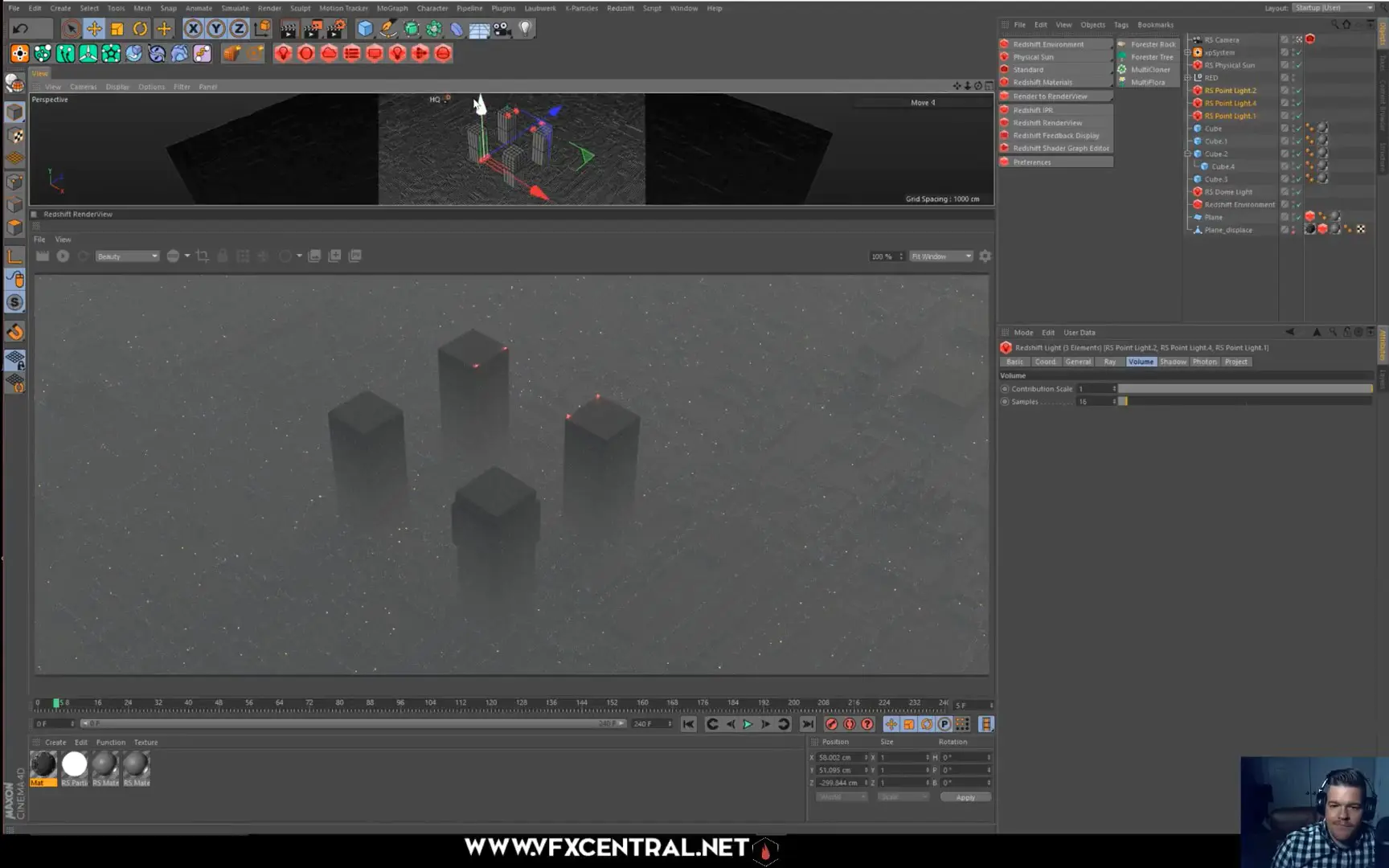Select the Scale tool
Viewport: 1389px width, 868px height.
click(x=117, y=29)
